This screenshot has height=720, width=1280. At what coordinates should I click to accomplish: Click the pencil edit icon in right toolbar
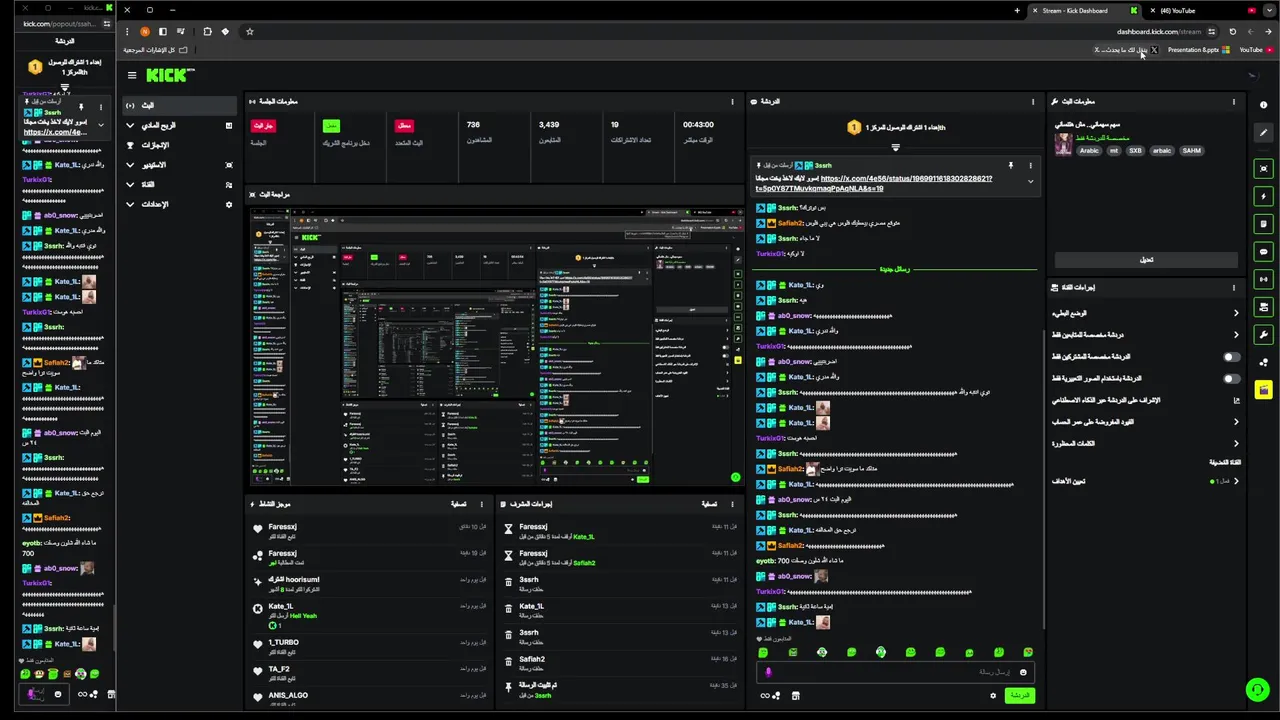(x=1264, y=133)
